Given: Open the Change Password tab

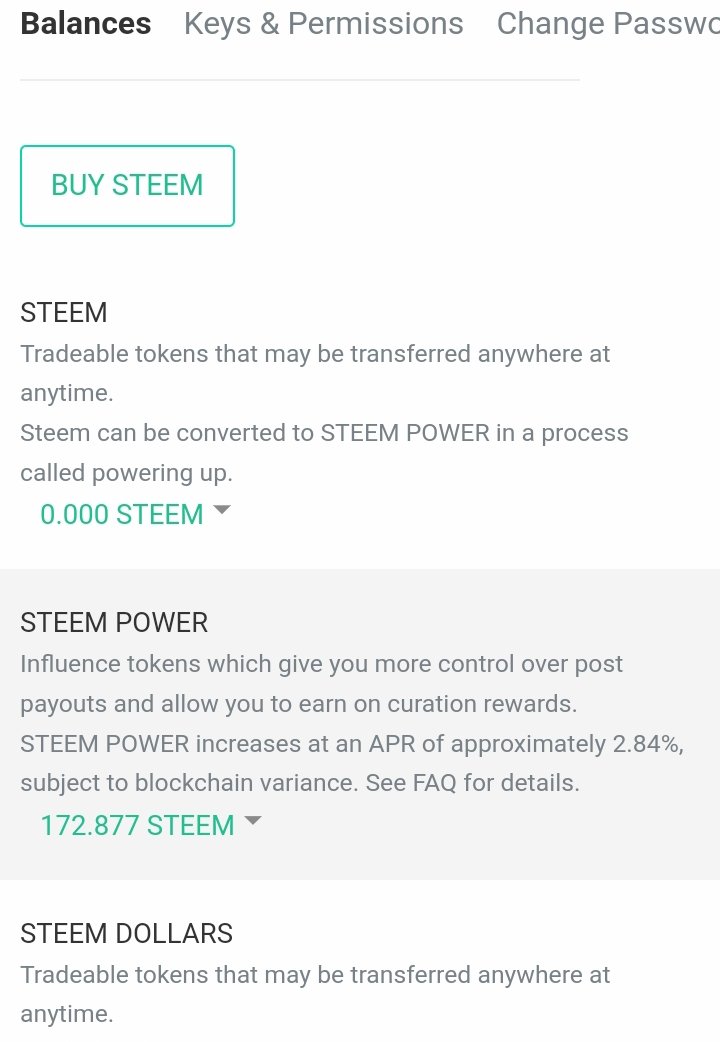Looking at the screenshot, I should (607, 24).
